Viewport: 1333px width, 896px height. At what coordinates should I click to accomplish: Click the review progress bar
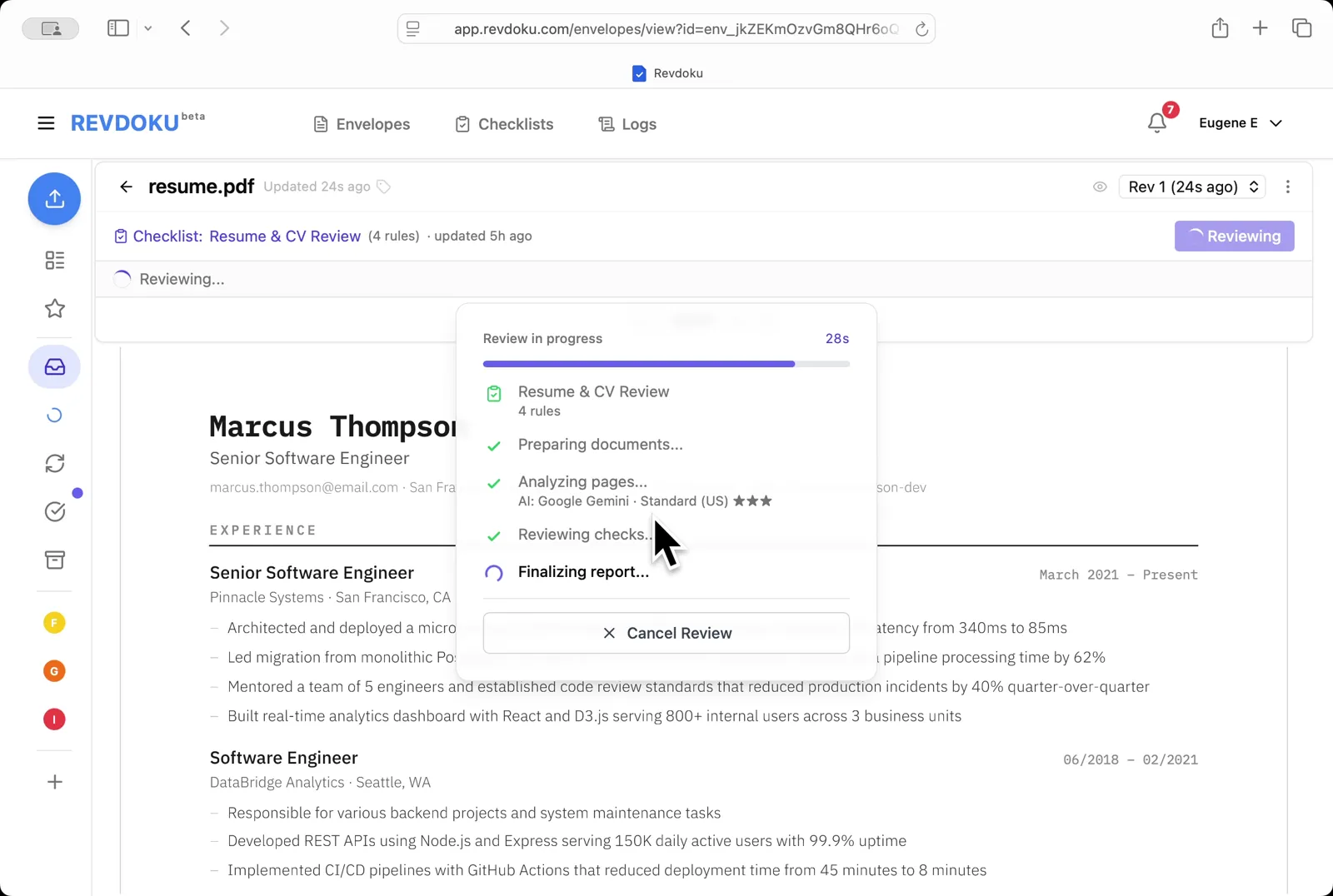[x=666, y=364]
